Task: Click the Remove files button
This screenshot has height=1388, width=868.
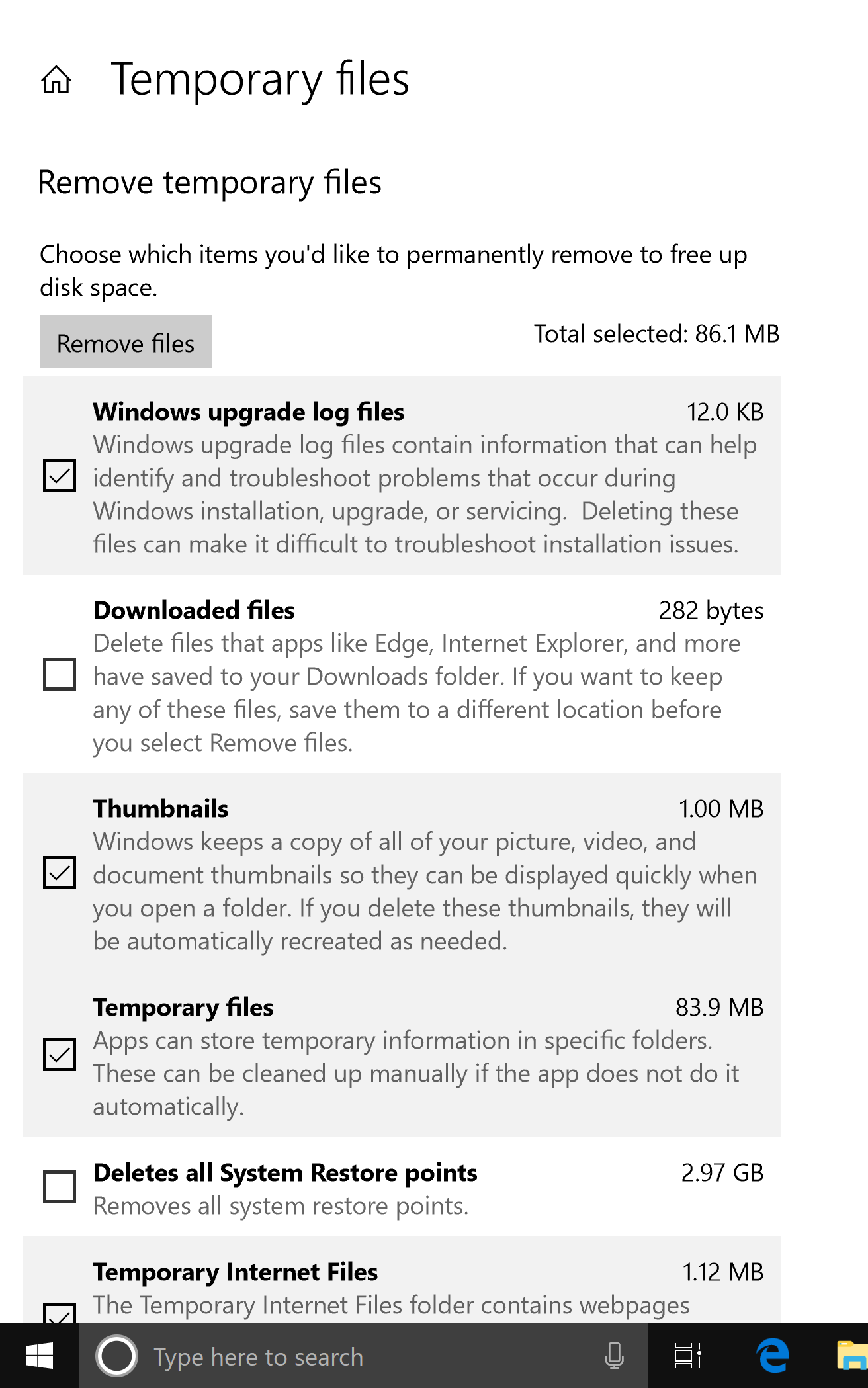Action: click(x=126, y=341)
